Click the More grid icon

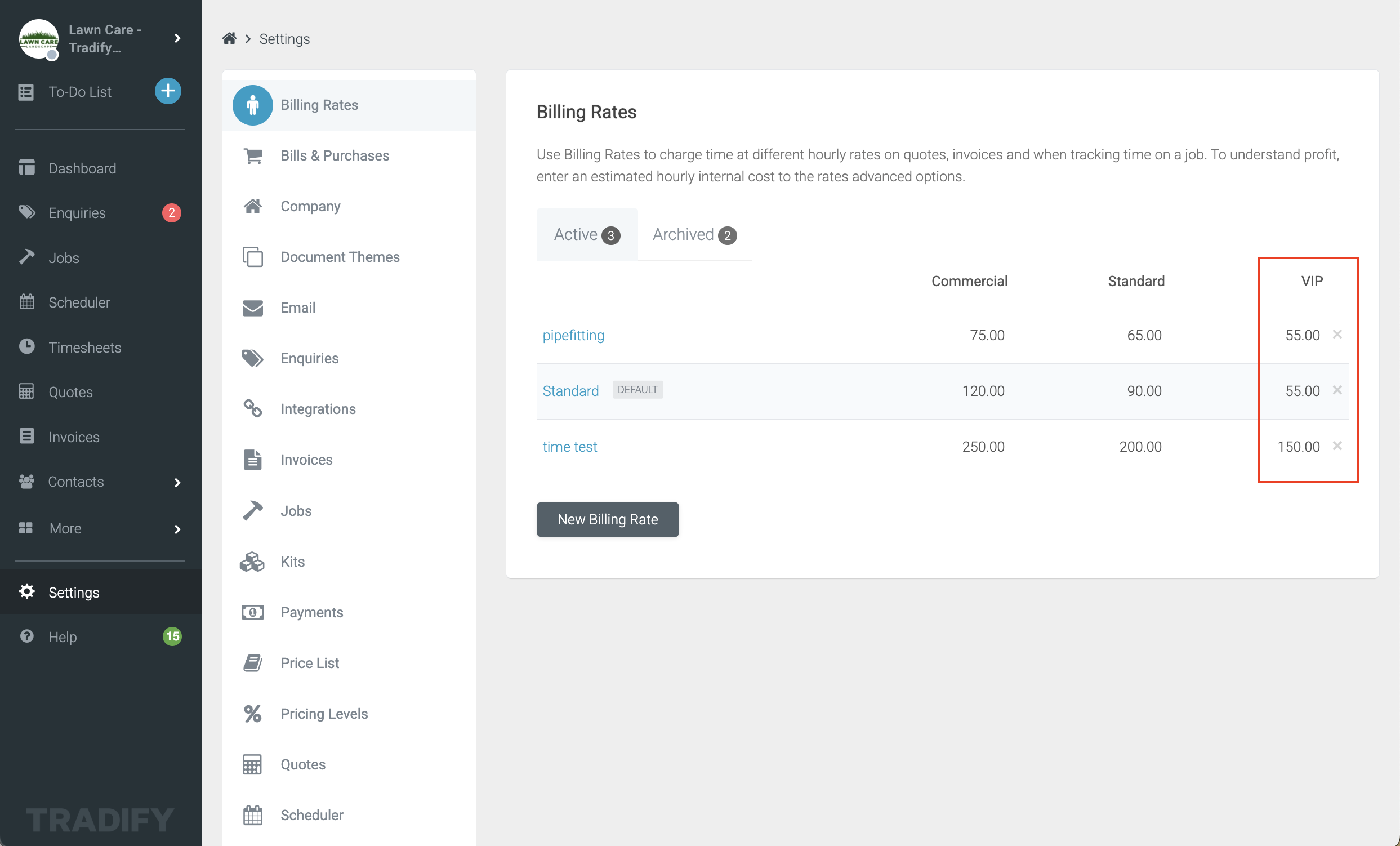26,528
